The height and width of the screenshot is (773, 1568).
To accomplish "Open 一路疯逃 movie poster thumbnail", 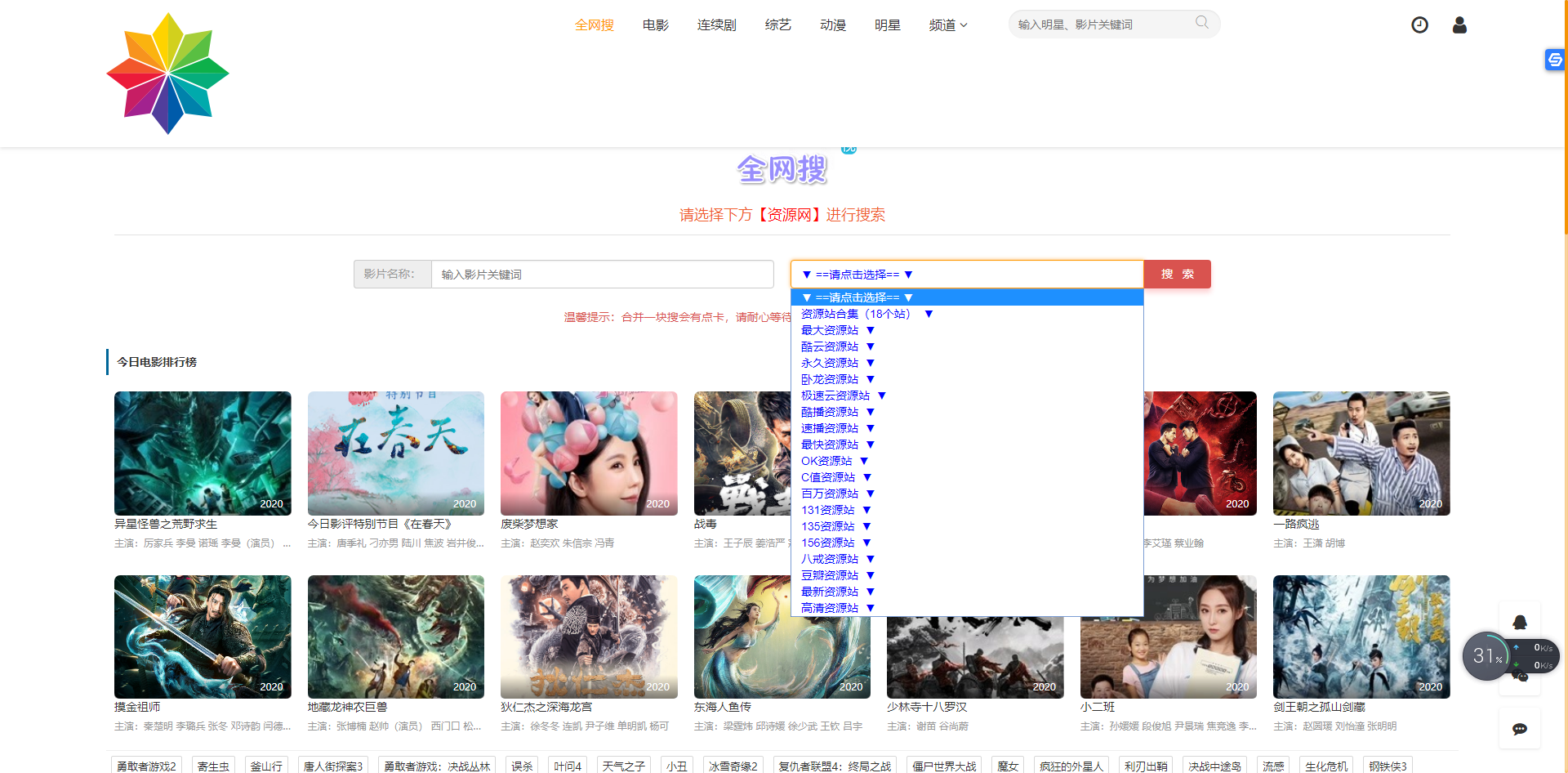I will (1361, 453).
